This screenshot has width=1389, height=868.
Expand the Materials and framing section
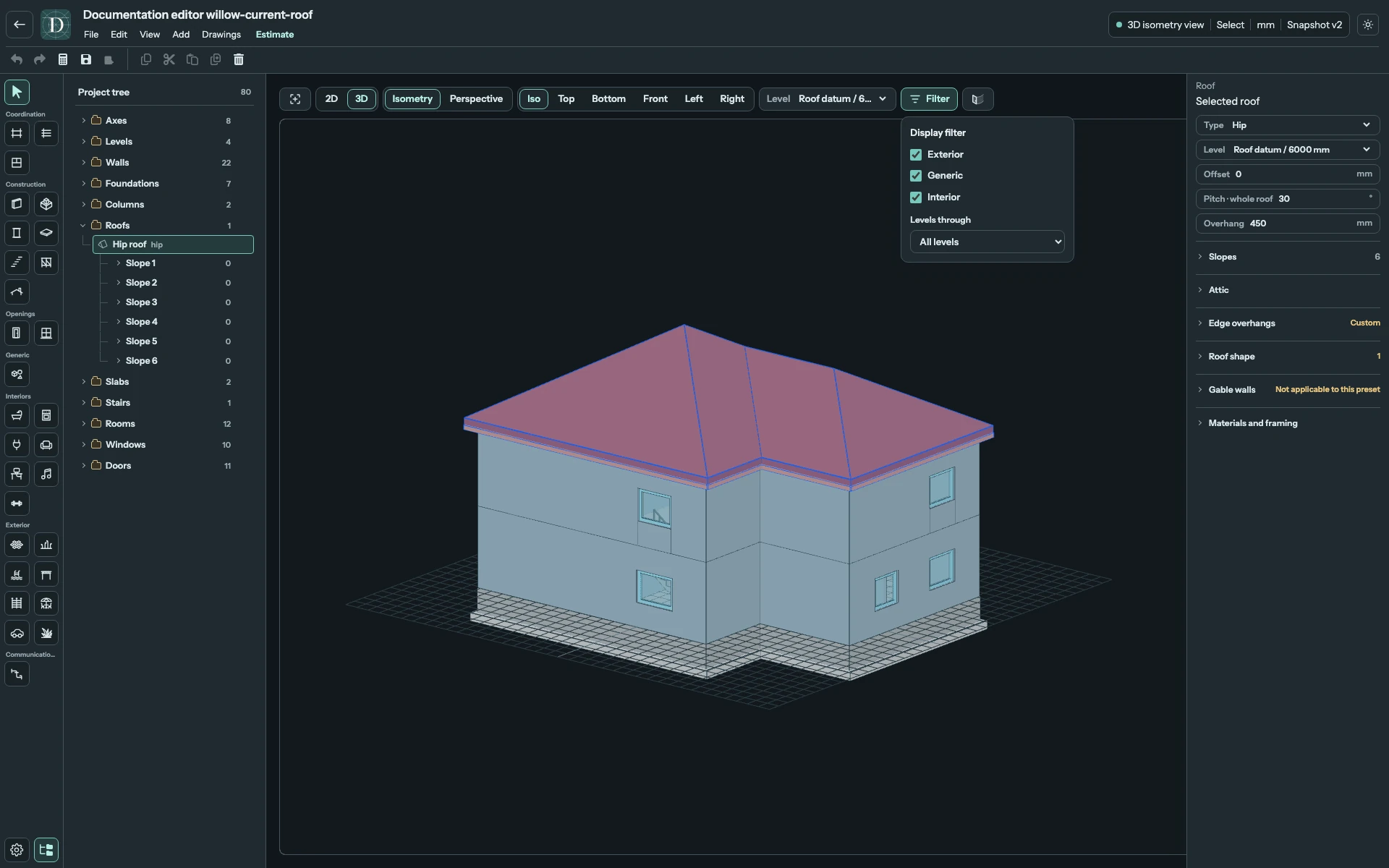pos(1287,423)
